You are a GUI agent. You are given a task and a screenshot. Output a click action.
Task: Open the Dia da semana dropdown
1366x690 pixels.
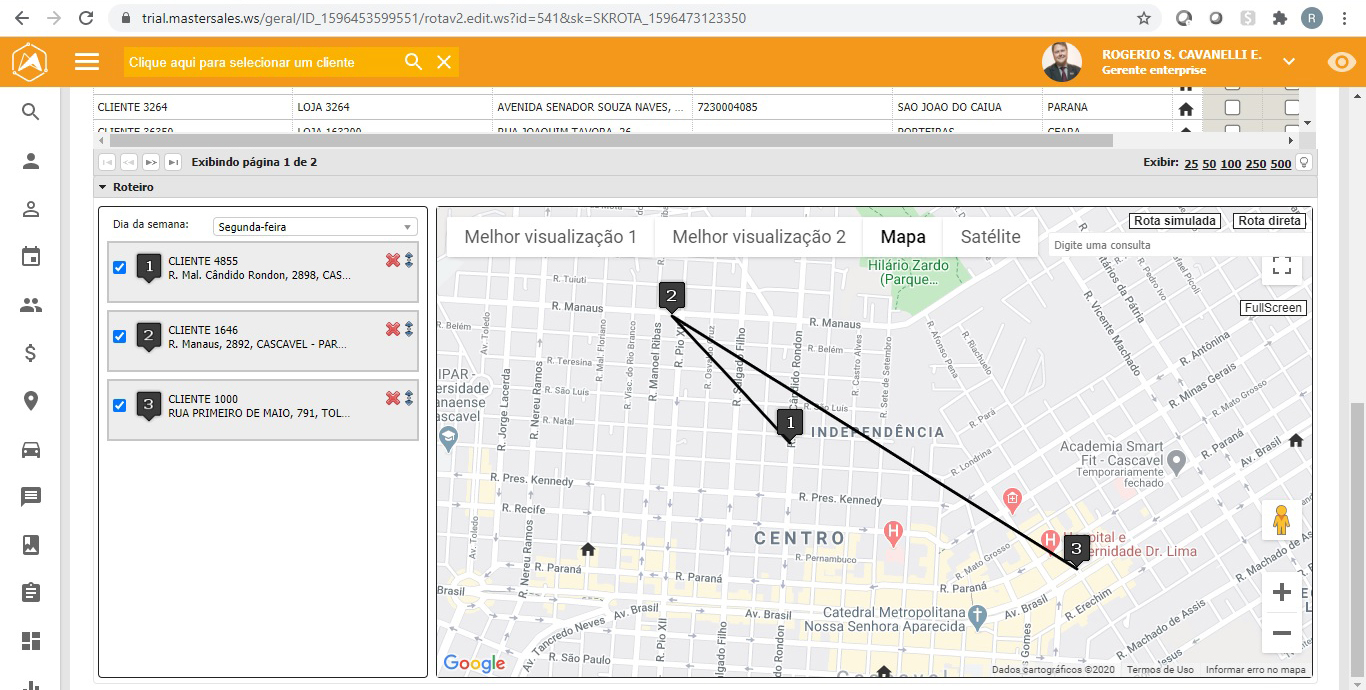[316, 227]
